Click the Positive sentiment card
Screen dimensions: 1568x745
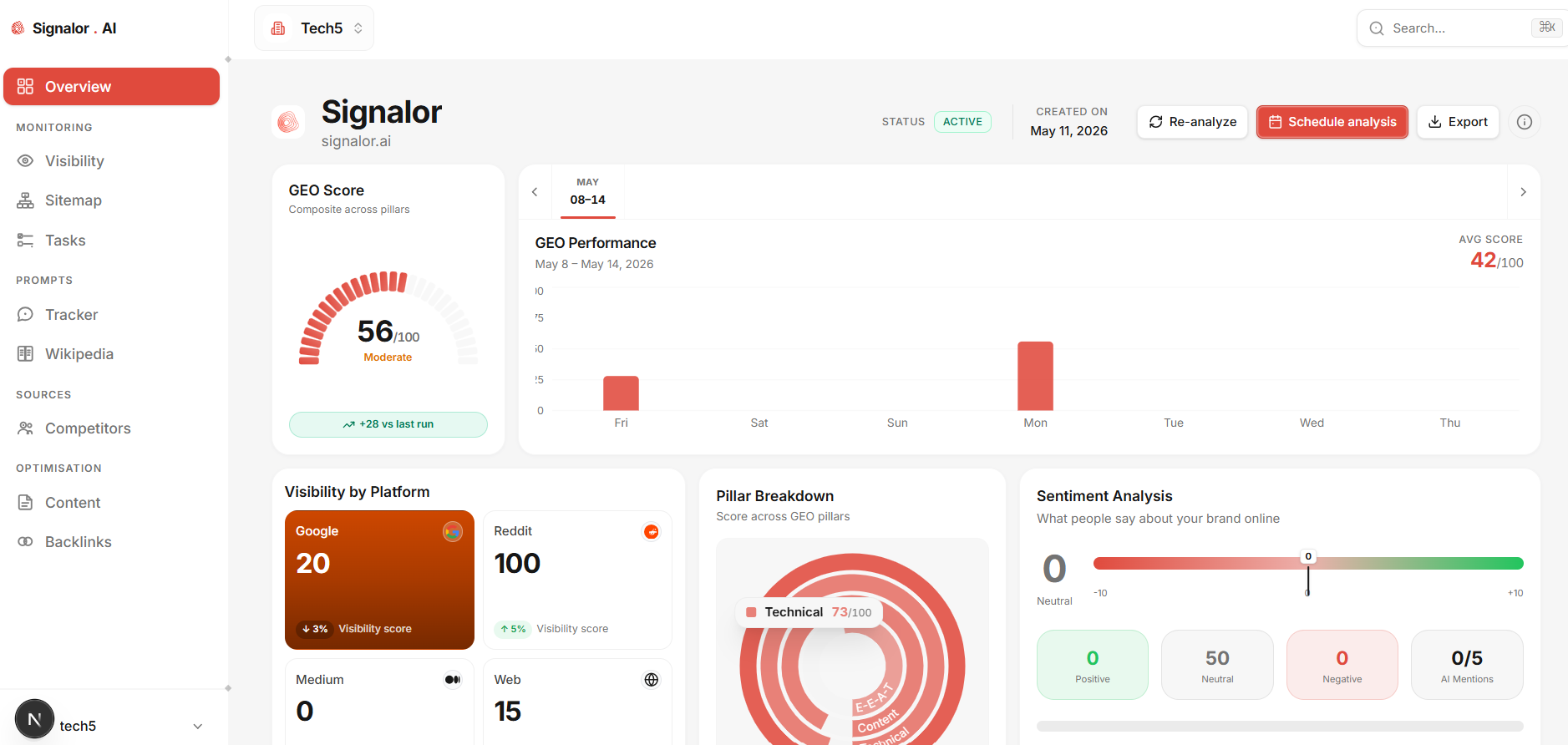click(x=1093, y=665)
